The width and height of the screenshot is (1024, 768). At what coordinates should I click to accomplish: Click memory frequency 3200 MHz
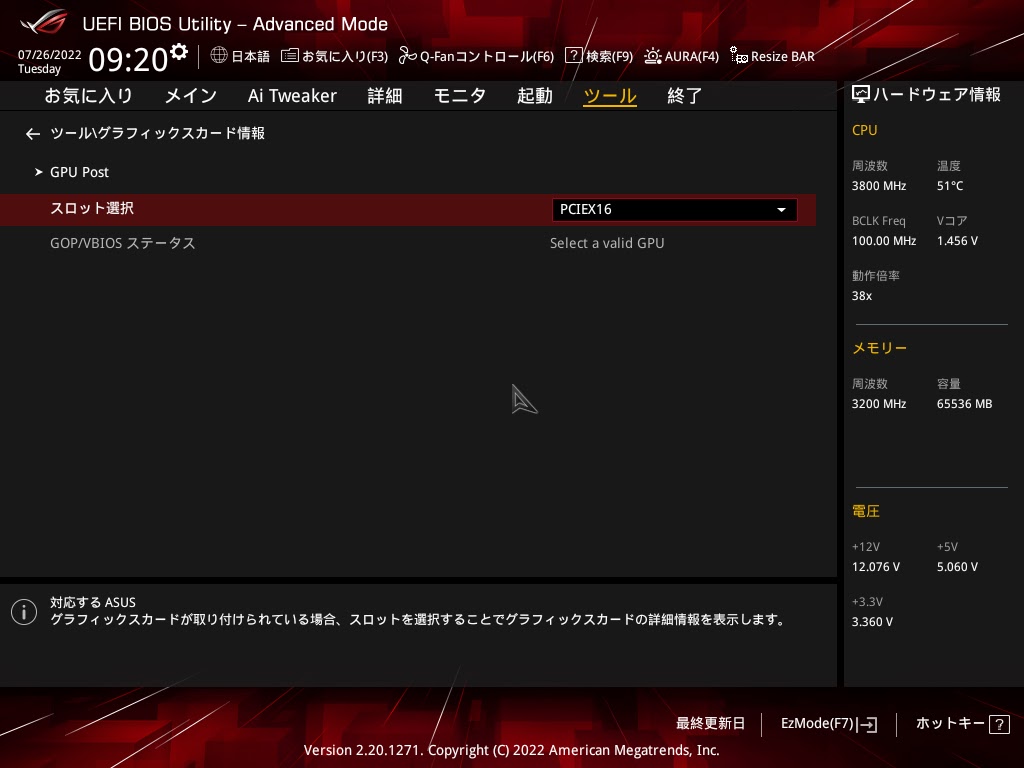pyautogui.click(x=878, y=404)
